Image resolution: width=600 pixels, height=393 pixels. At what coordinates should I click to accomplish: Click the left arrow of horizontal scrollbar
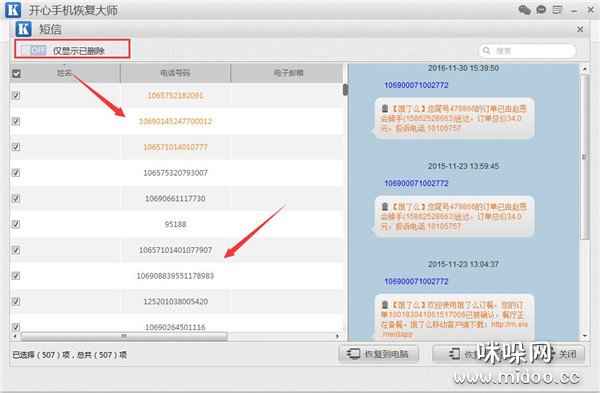click(x=15, y=336)
